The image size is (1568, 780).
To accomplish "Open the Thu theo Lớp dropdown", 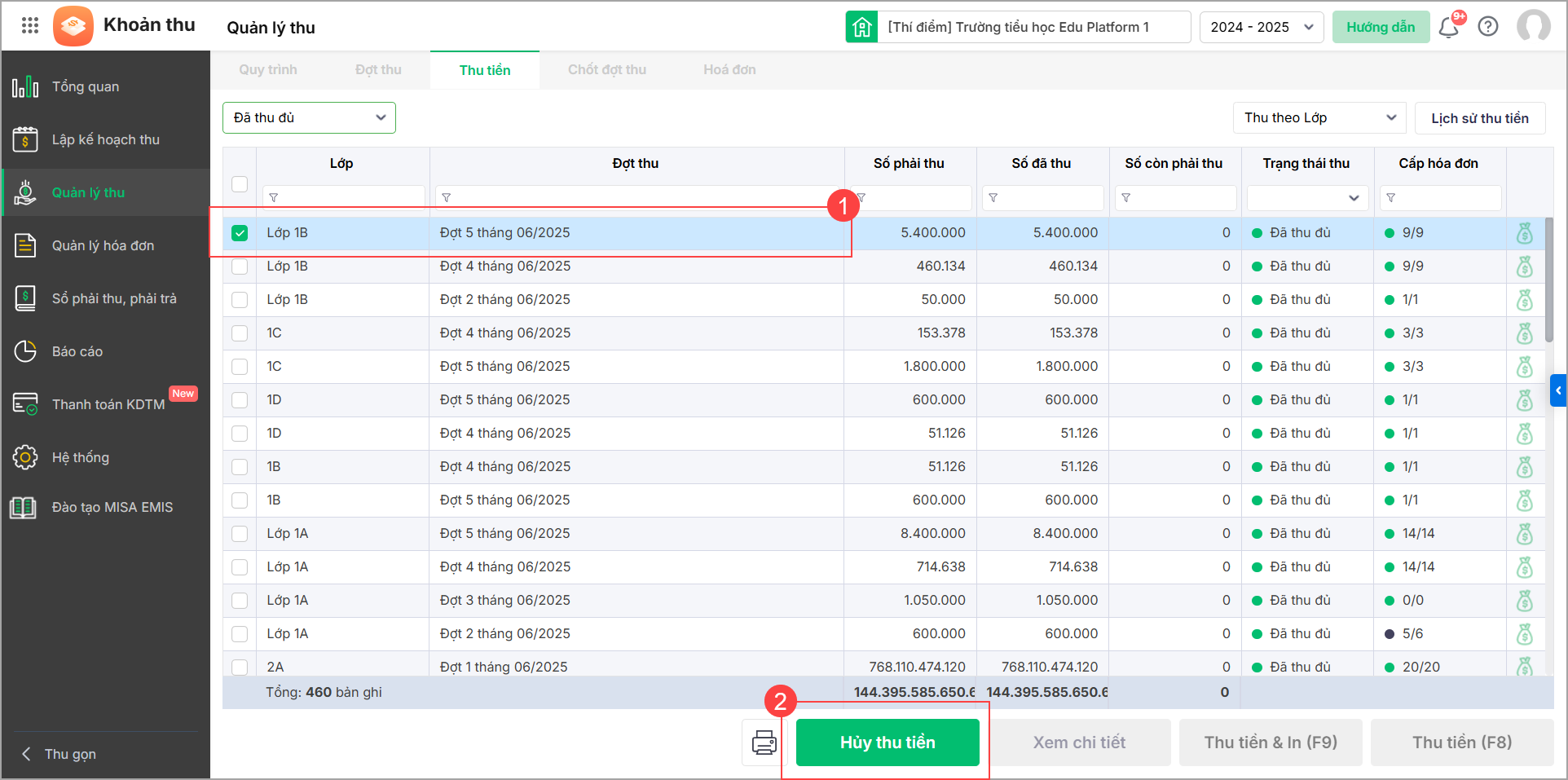I will (x=1320, y=118).
